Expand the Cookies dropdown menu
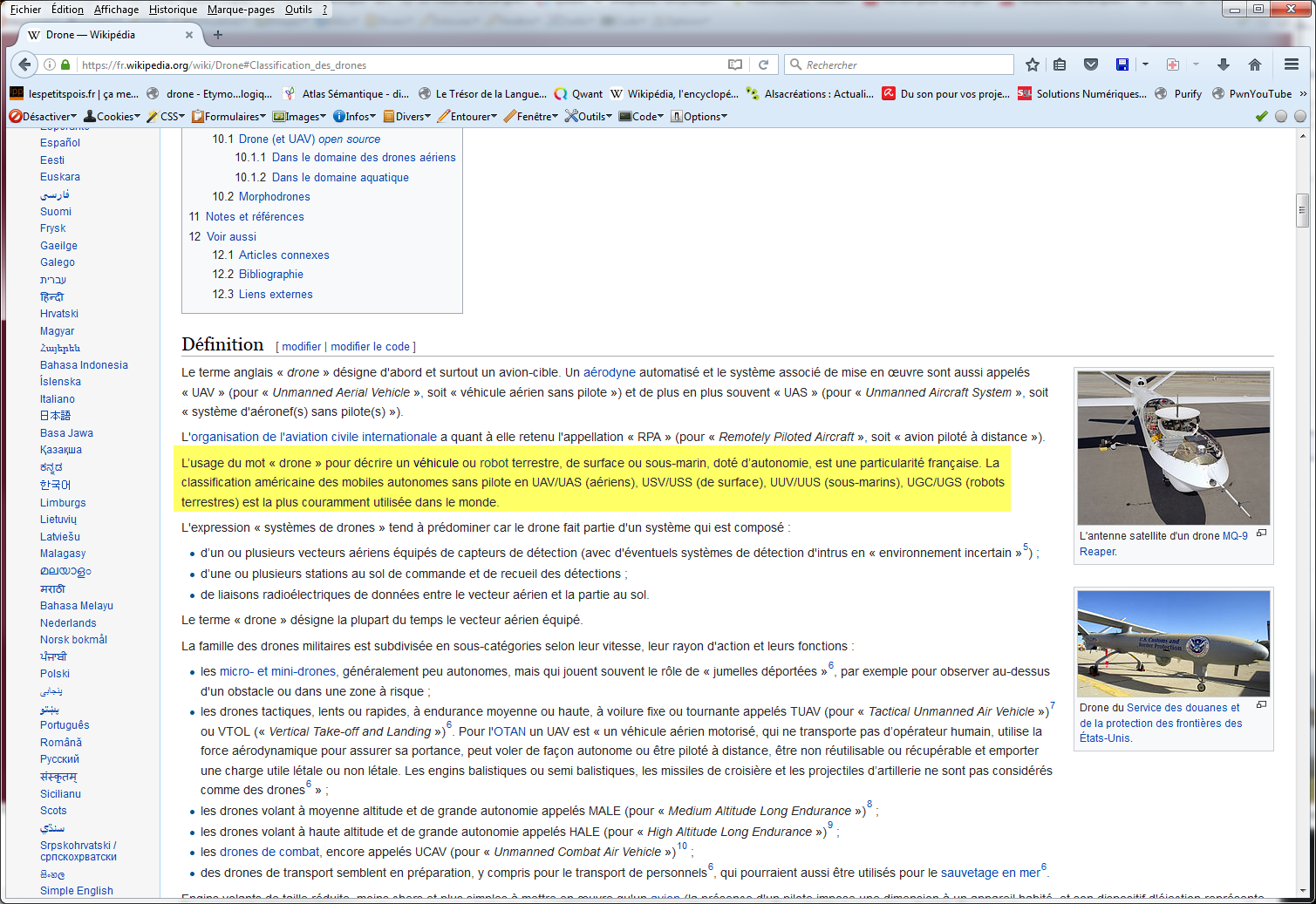The height and width of the screenshot is (904, 1316). point(112,117)
